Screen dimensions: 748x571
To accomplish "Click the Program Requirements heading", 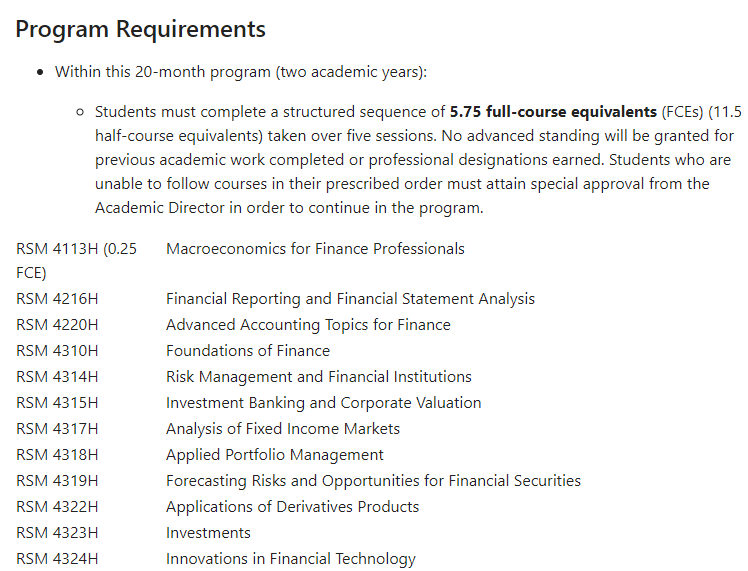I will click(140, 29).
